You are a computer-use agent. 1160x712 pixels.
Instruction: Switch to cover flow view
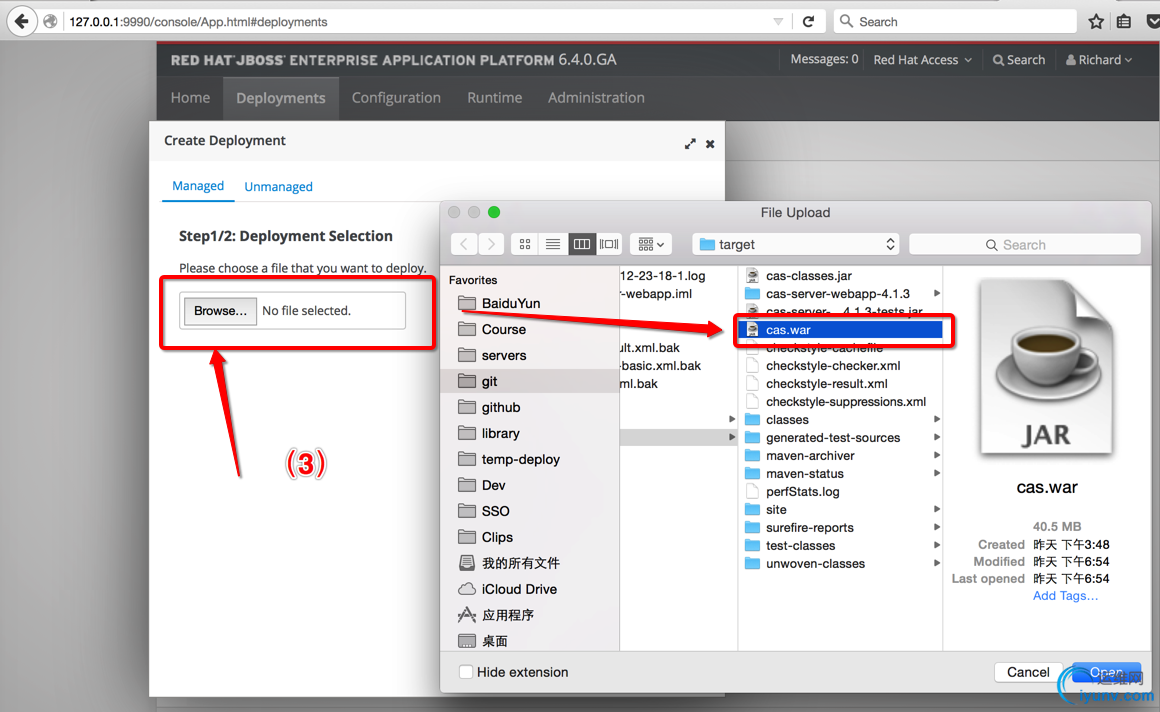point(609,244)
